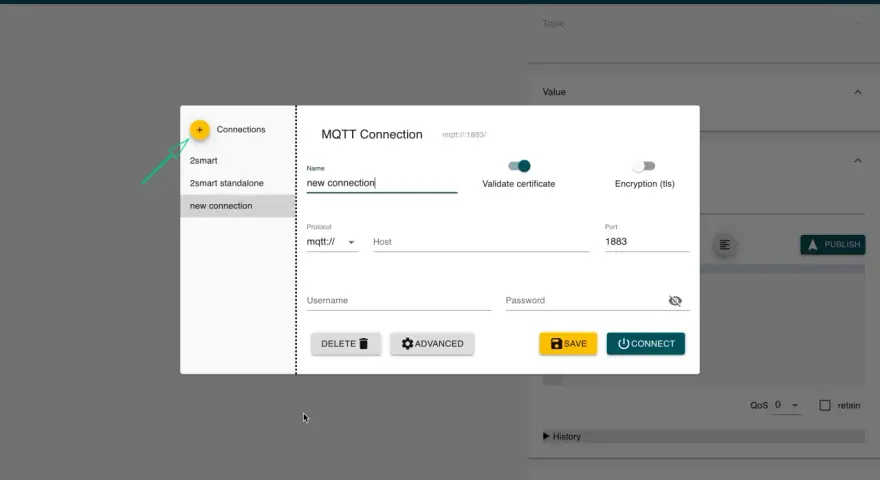The width and height of the screenshot is (880, 480).
Task: Delete the connection
Action: 345,344
